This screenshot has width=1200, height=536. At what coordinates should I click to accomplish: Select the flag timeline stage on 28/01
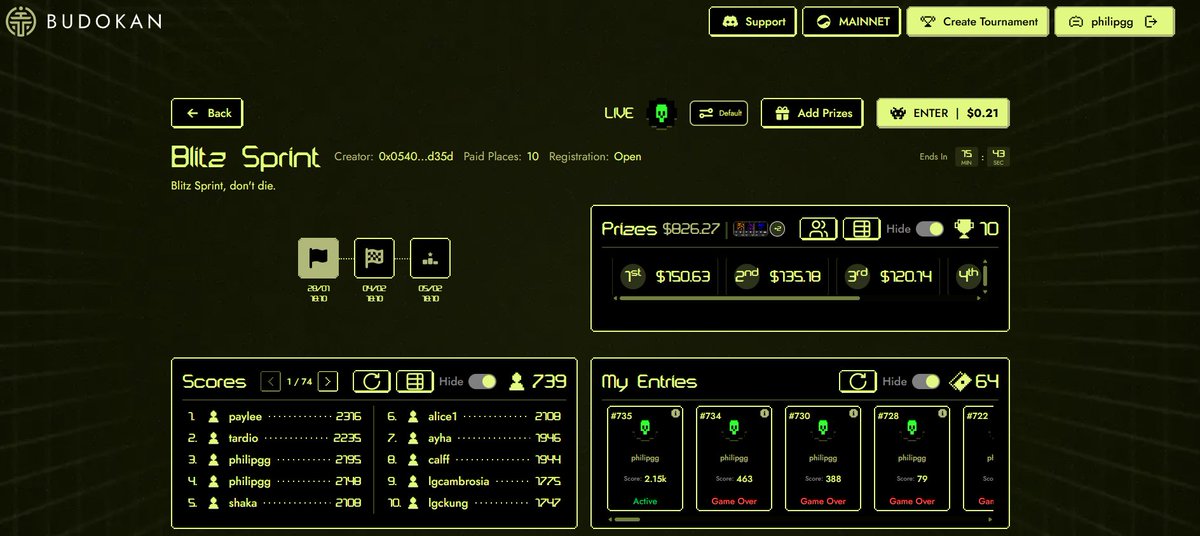click(x=319, y=258)
